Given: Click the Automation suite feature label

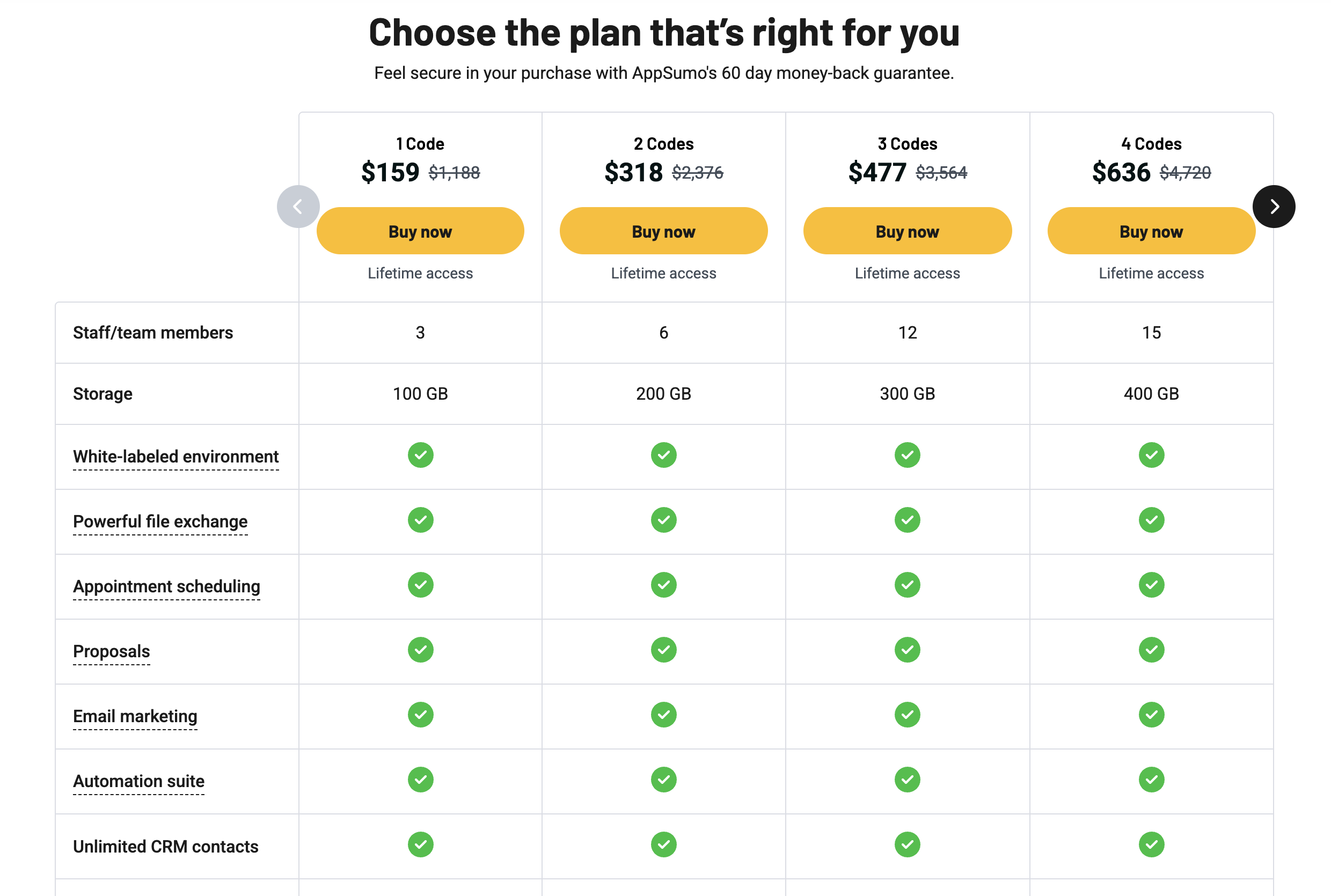Looking at the screenshot, I should 138,781.
